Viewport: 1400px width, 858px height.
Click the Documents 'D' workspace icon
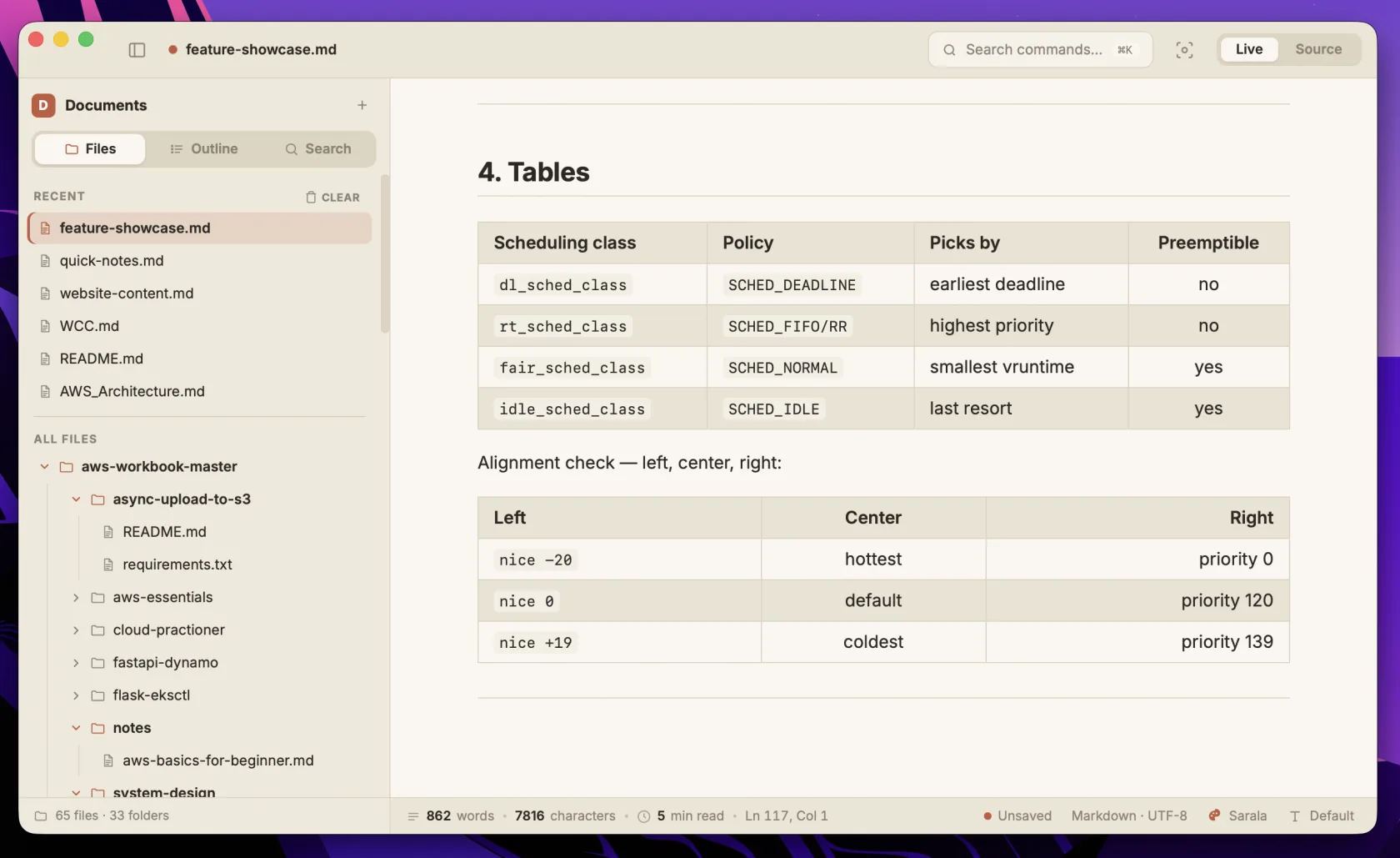click(x=43, y=105)
